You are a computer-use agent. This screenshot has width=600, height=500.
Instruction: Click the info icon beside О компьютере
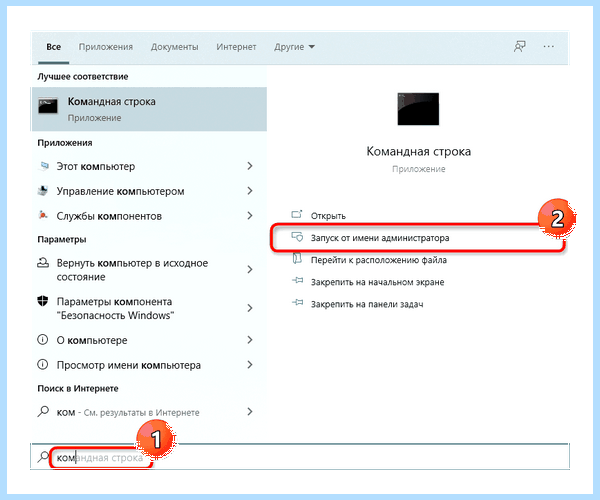click(x=42, y=340)
